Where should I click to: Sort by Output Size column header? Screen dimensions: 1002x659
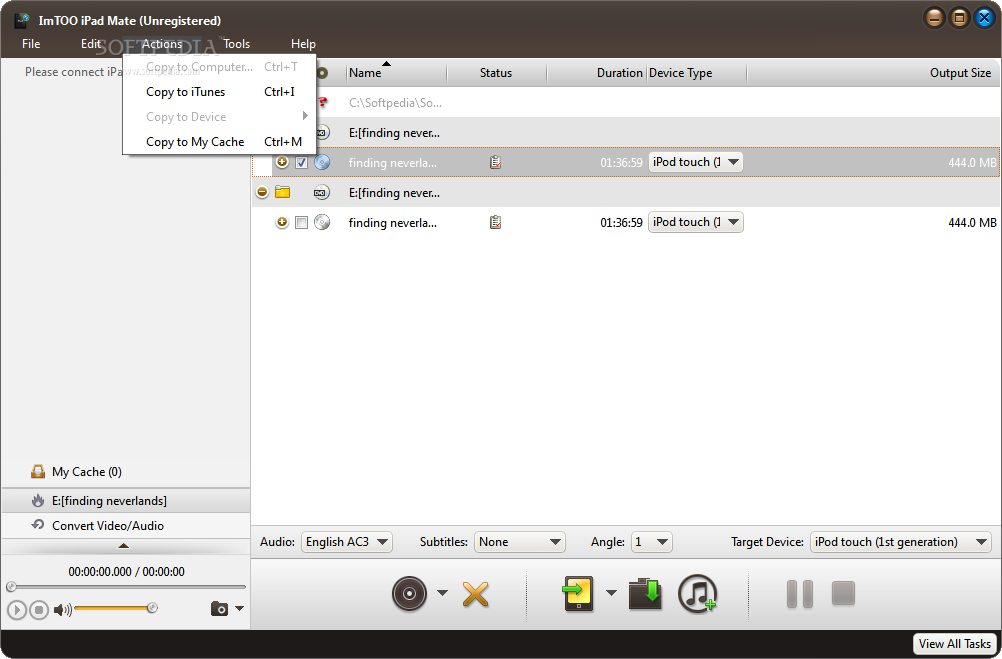click(x=874, y=73)
